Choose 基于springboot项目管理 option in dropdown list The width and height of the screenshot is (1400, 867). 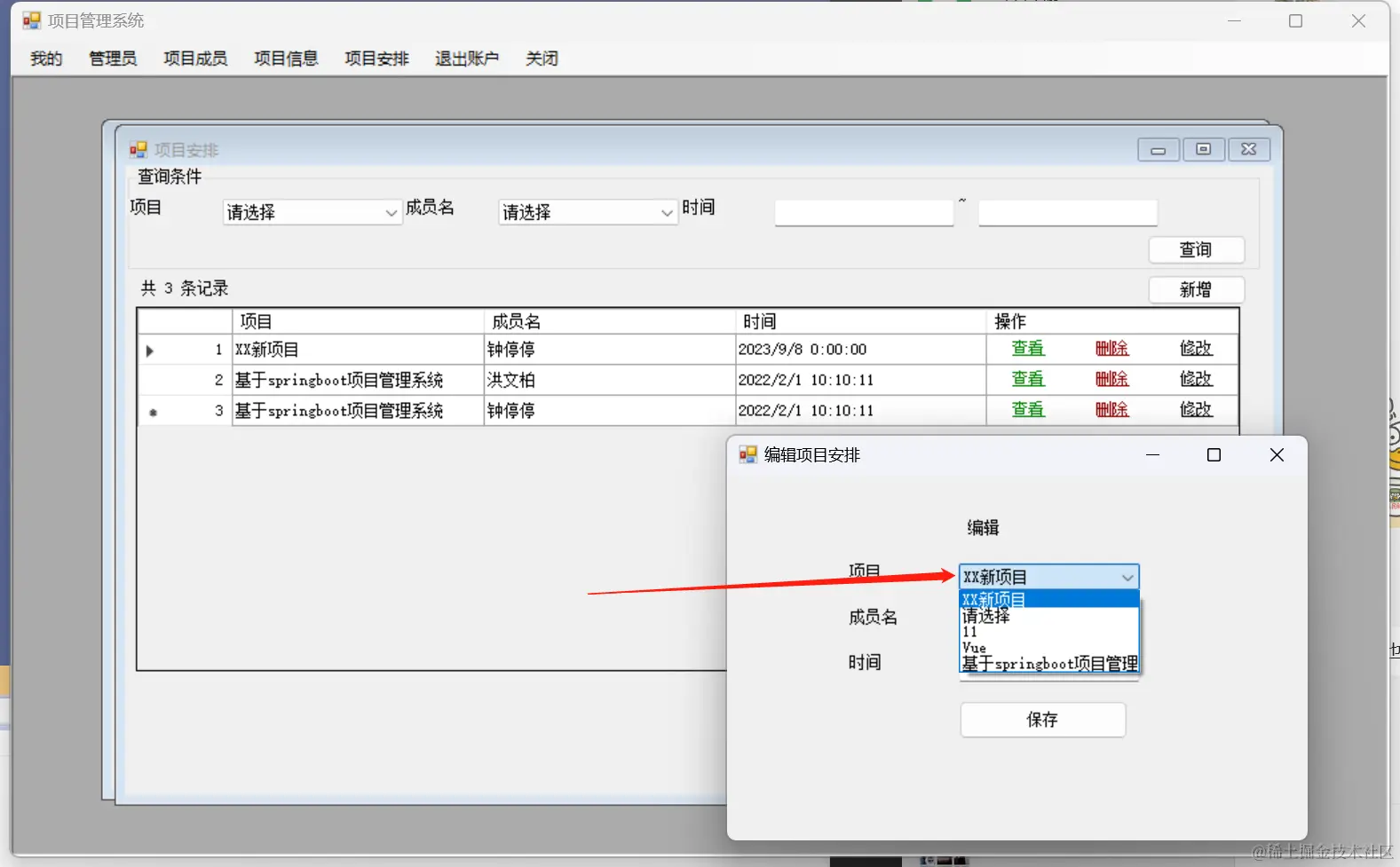[x=1049, y=664]
